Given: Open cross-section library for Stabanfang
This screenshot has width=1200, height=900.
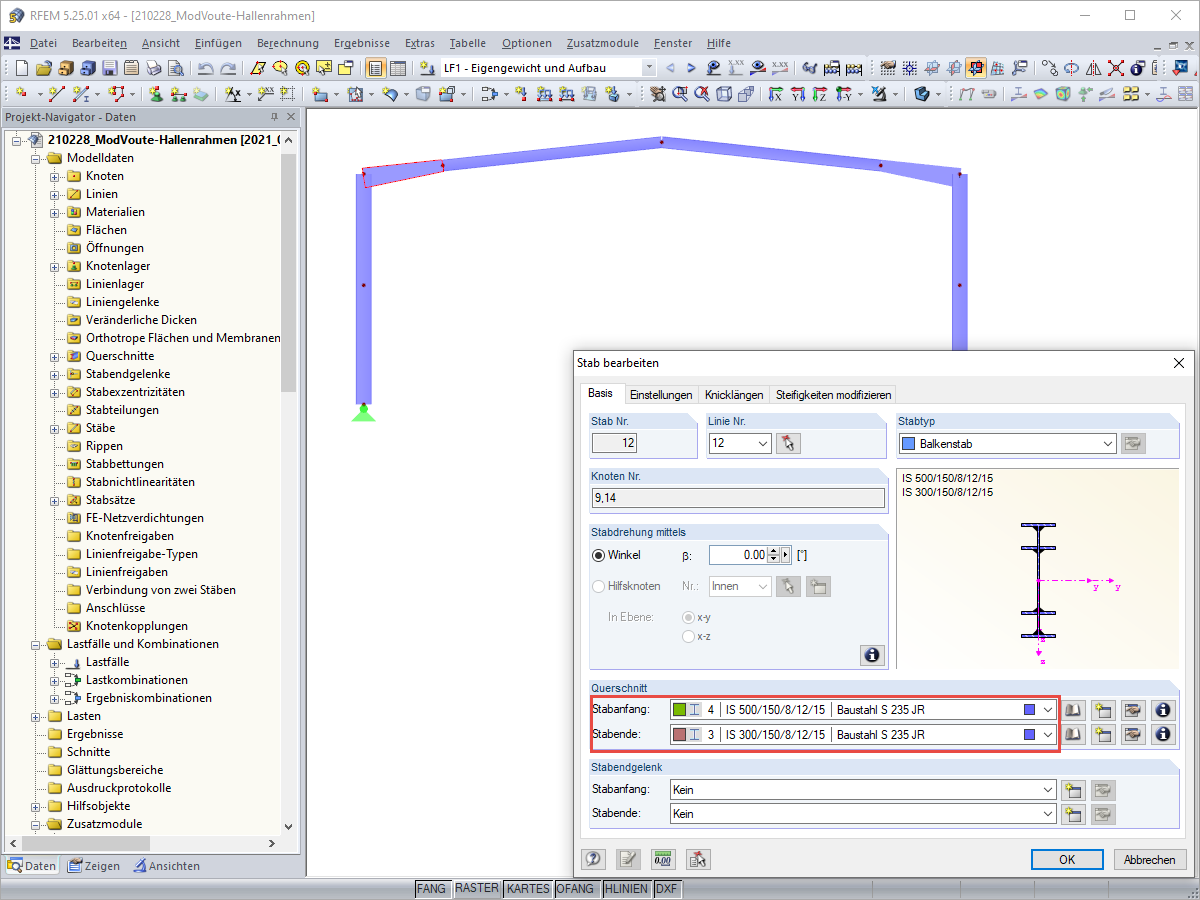Looking at the screenshot, I should (x=1073, y=710).
